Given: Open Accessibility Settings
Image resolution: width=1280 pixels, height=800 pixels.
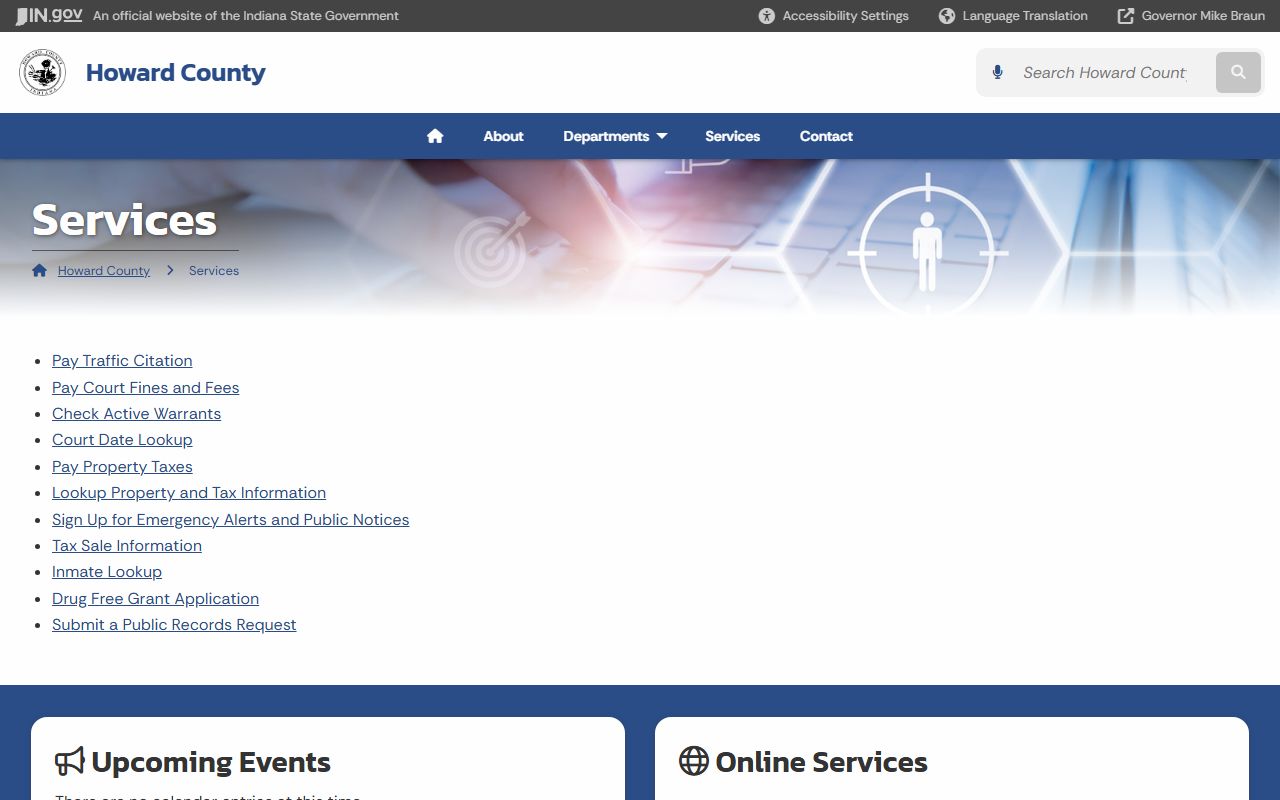Looking at the screenshot, I should 834,16.
